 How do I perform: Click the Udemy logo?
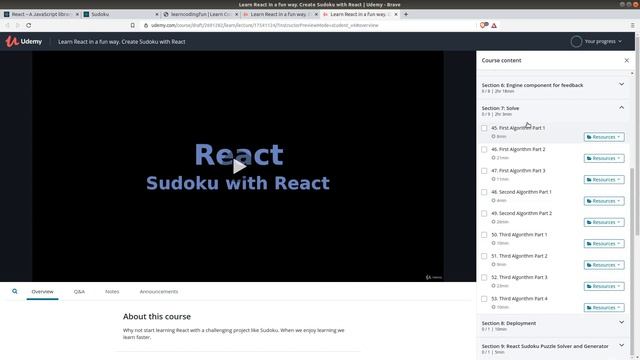pyautogui.click(x=24, y=41)
